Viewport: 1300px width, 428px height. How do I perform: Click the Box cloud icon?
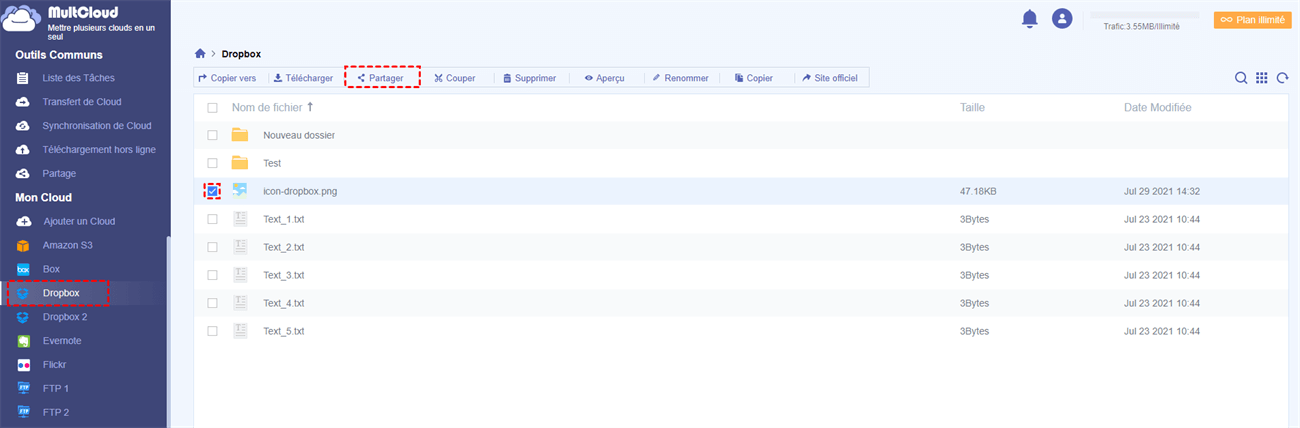[x=23, y=269]
